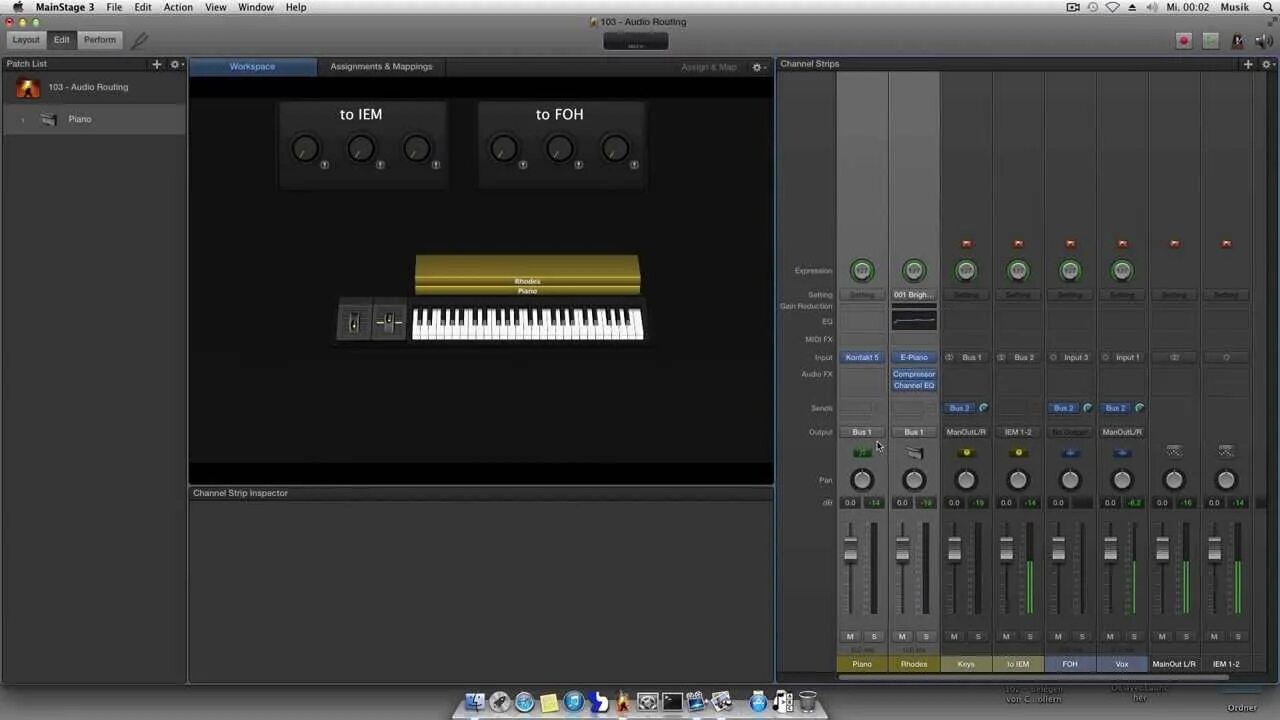Solo the Rhodes channel strip
Viewport: 1280px width, 720px height.
coord(926,636)
